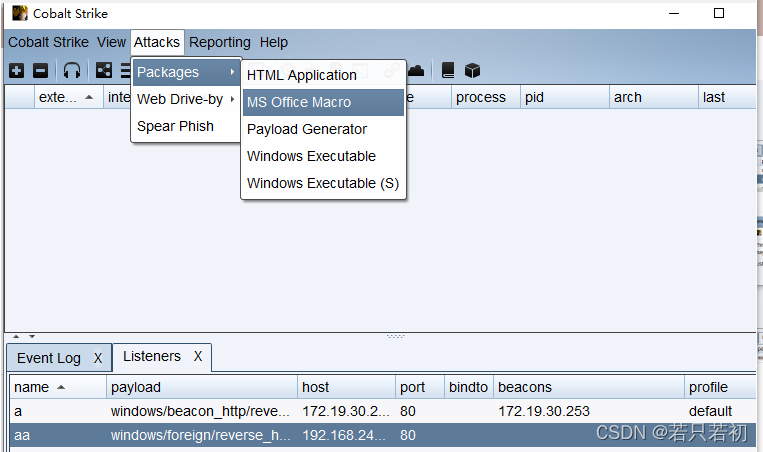The image size is (763, 452).
Task: Click host cell 192.168.24...
Action: (x=346, y=435)
